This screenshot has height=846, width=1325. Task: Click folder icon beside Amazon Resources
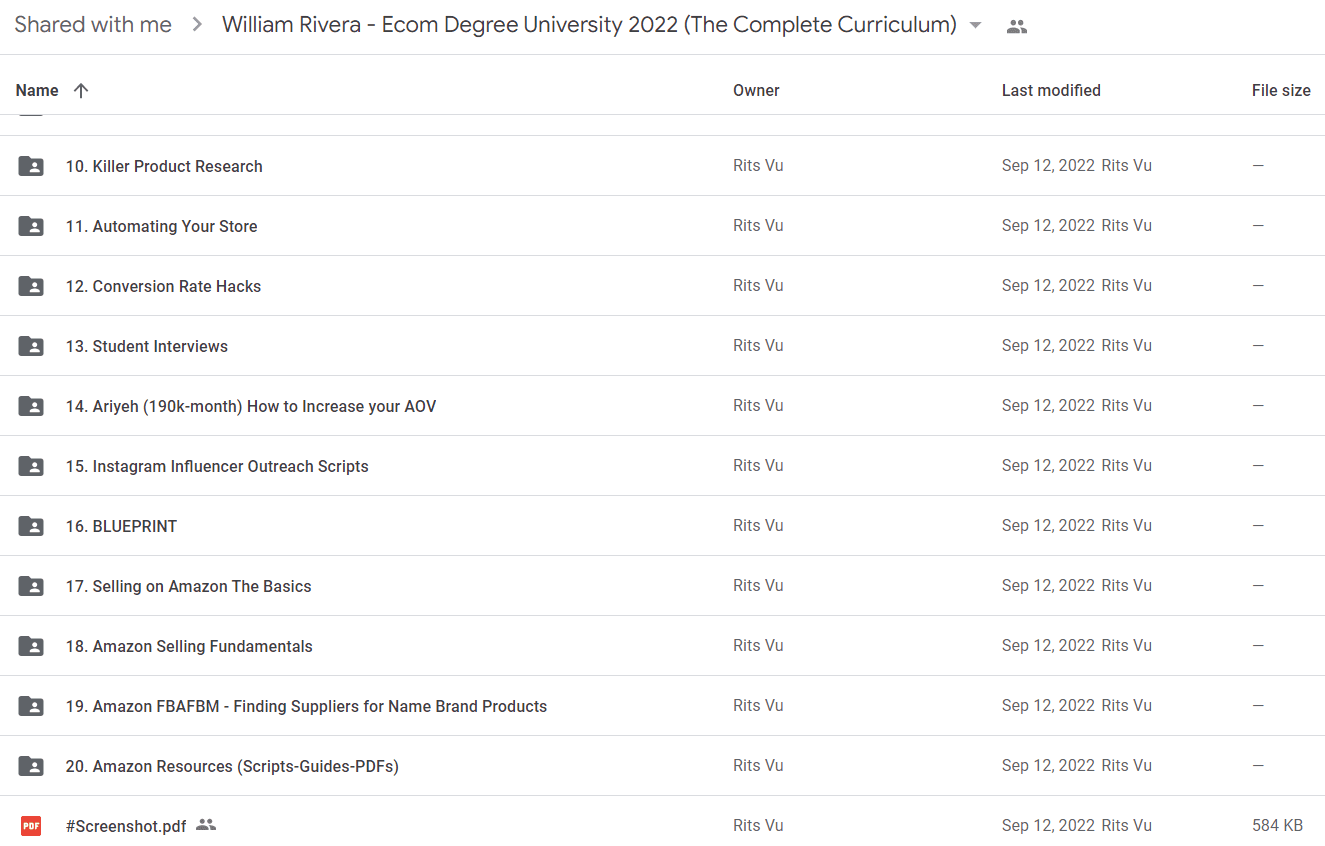pos(31,766)
